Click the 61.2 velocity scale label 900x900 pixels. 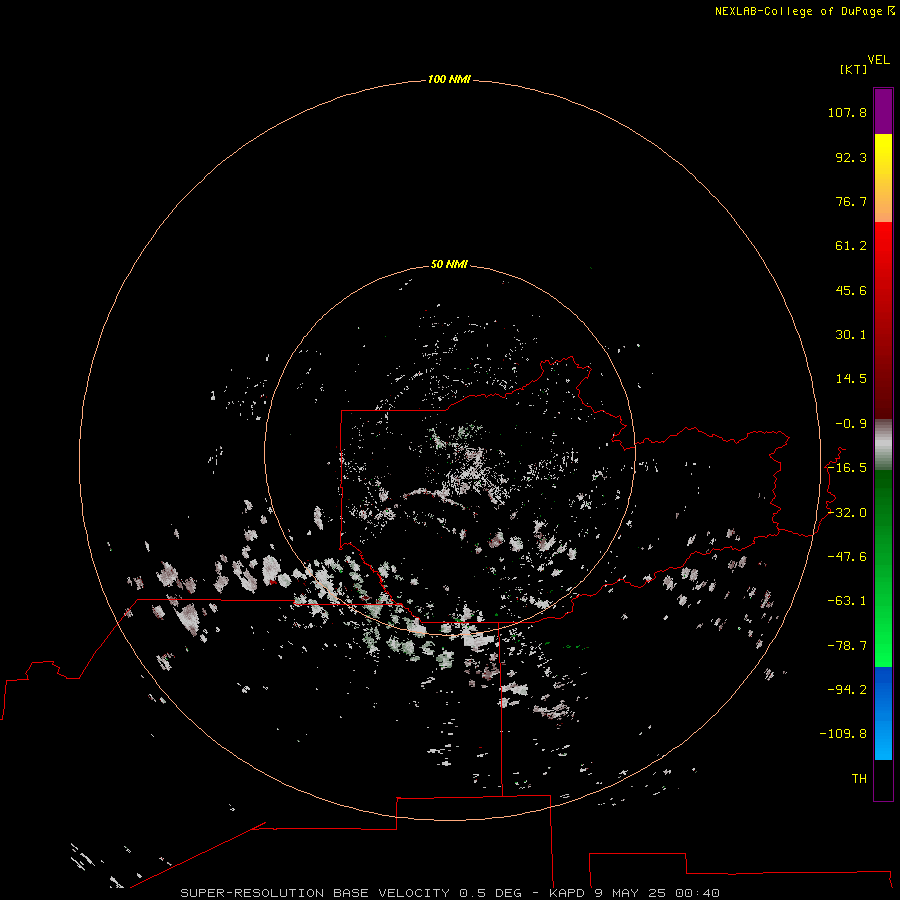851,246
